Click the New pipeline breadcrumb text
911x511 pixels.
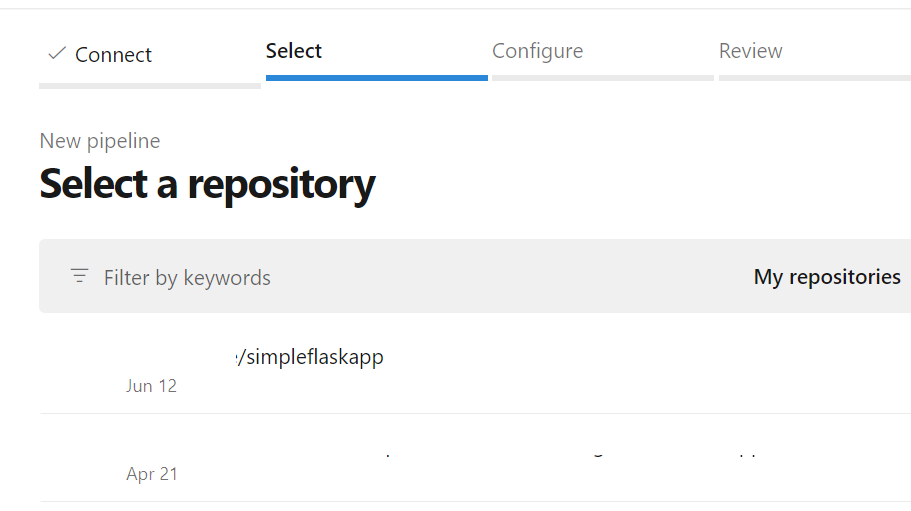pyautogui.click(x=100, y=141)
